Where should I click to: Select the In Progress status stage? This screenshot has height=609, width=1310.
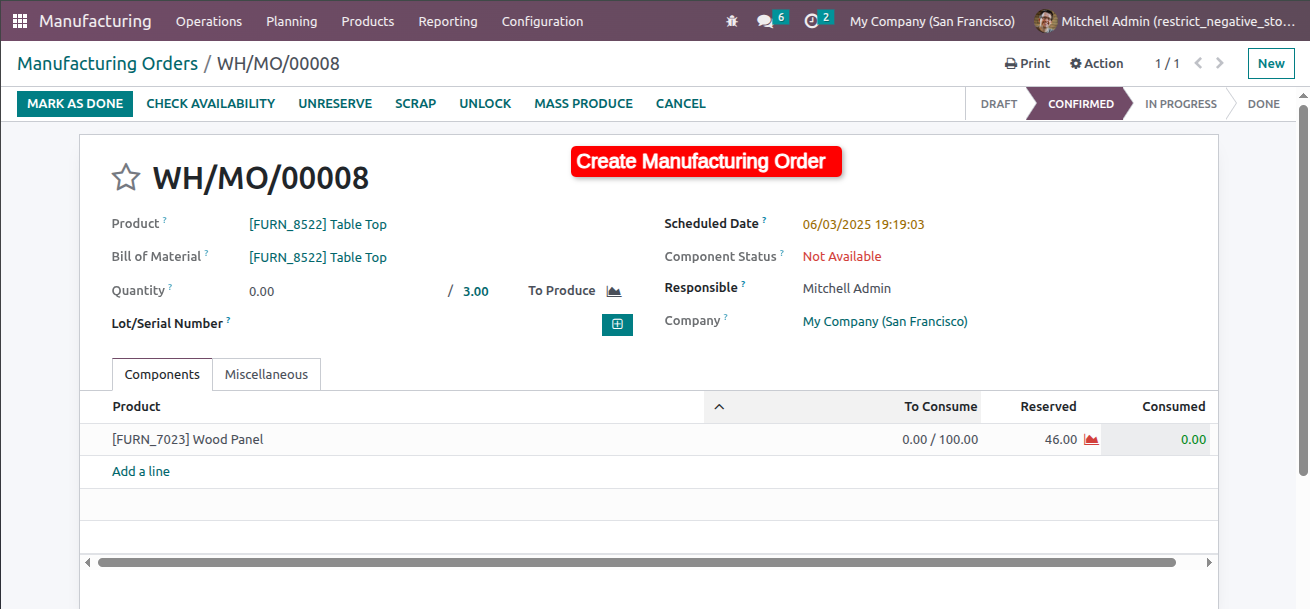[x=1181, y=104]
